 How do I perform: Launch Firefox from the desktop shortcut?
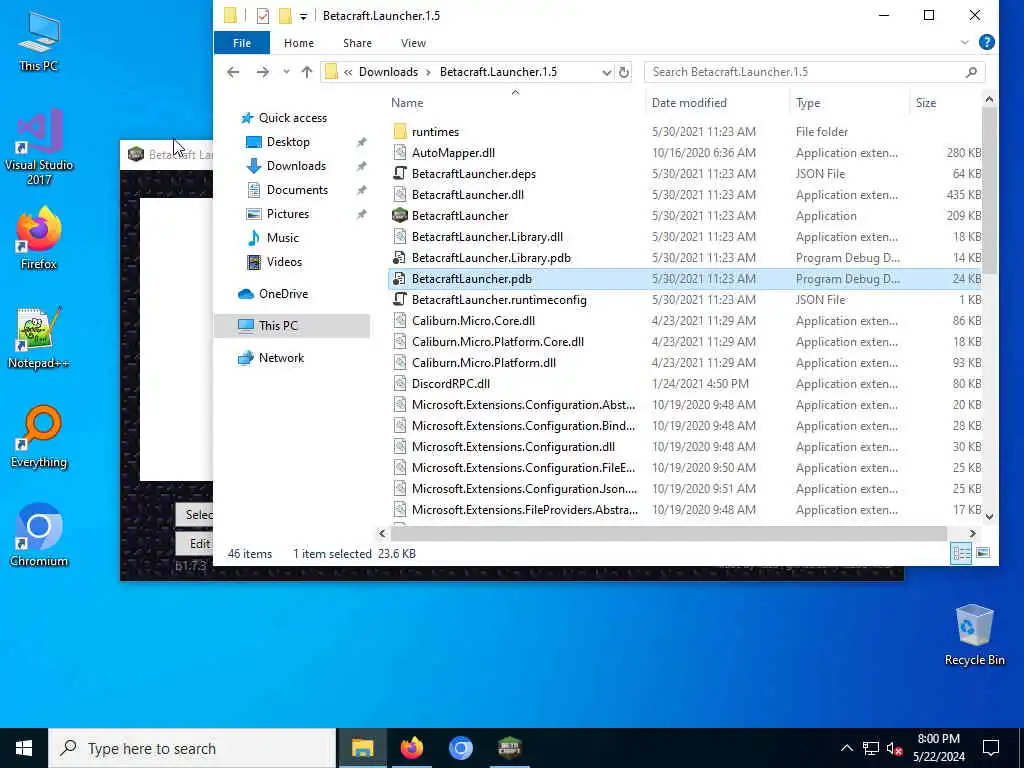[39, 238]
